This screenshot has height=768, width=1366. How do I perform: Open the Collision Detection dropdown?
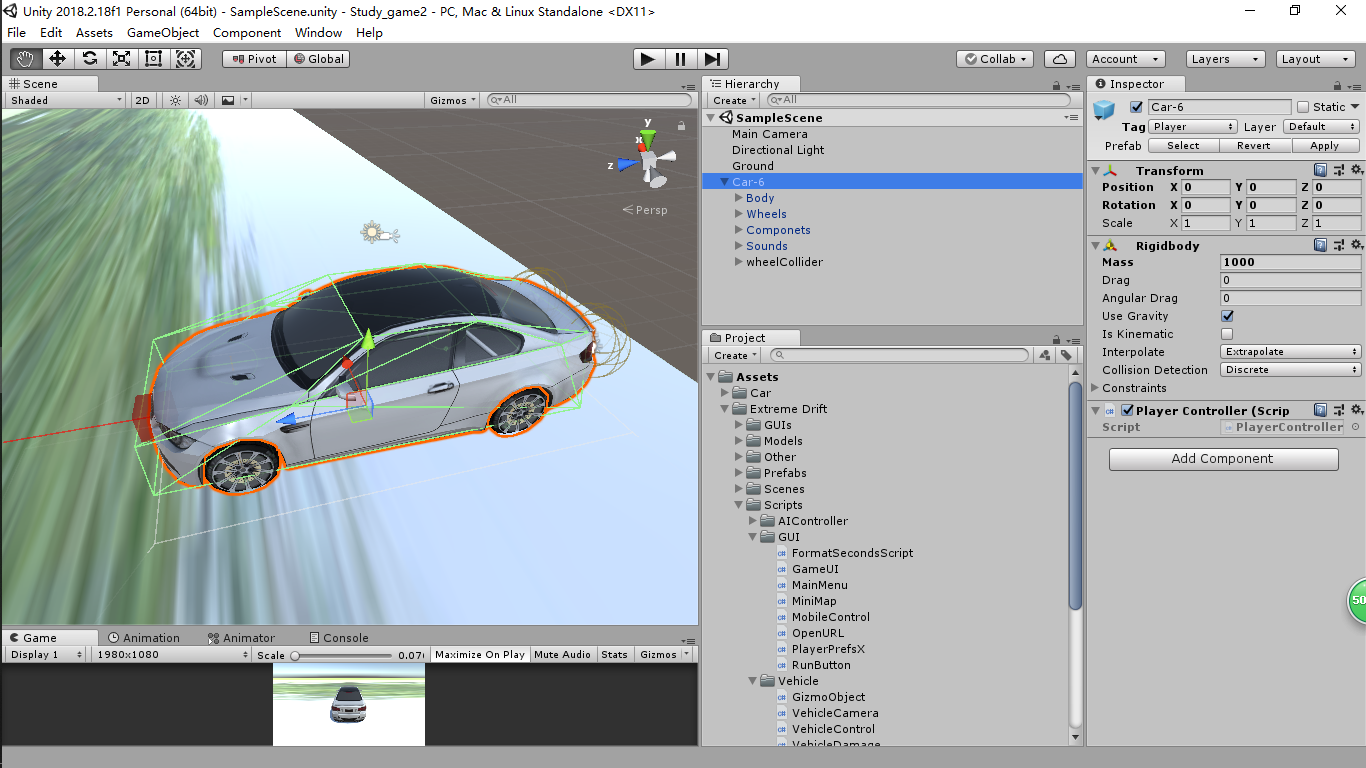coord(1290,369)
